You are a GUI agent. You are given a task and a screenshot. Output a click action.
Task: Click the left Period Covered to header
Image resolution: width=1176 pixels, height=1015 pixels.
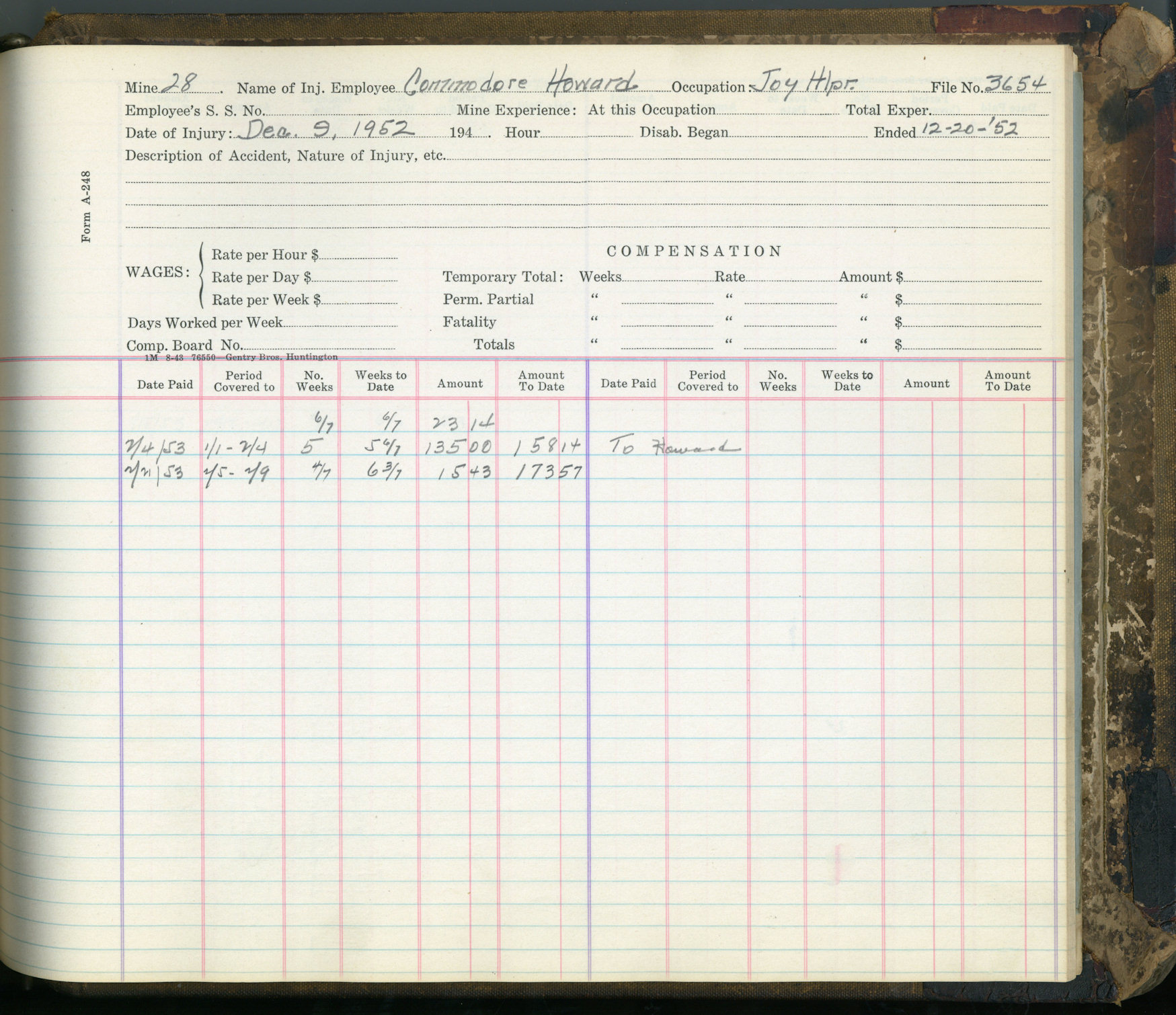click(x=244, y=381)
